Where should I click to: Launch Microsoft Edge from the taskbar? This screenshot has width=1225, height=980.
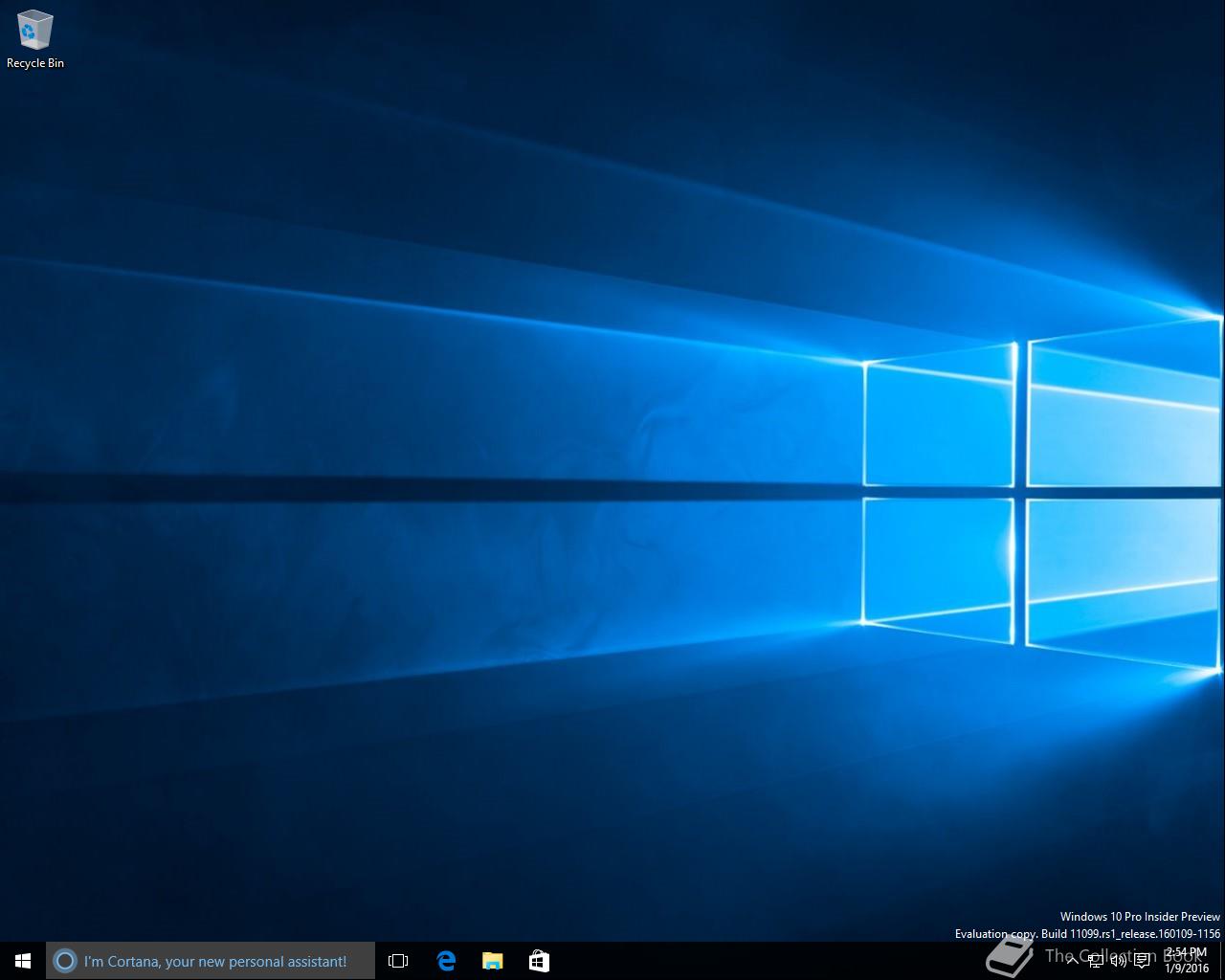[446, 961]
